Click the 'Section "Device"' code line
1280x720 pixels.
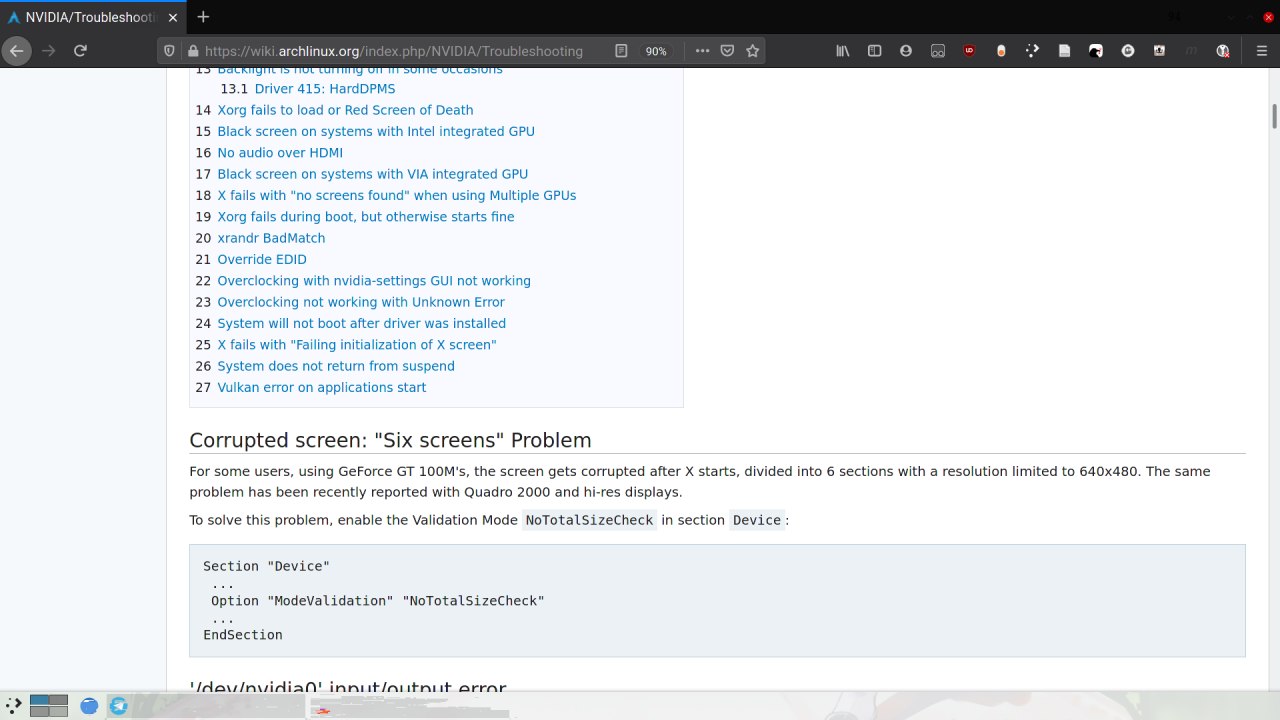click(x=266, y=566)
